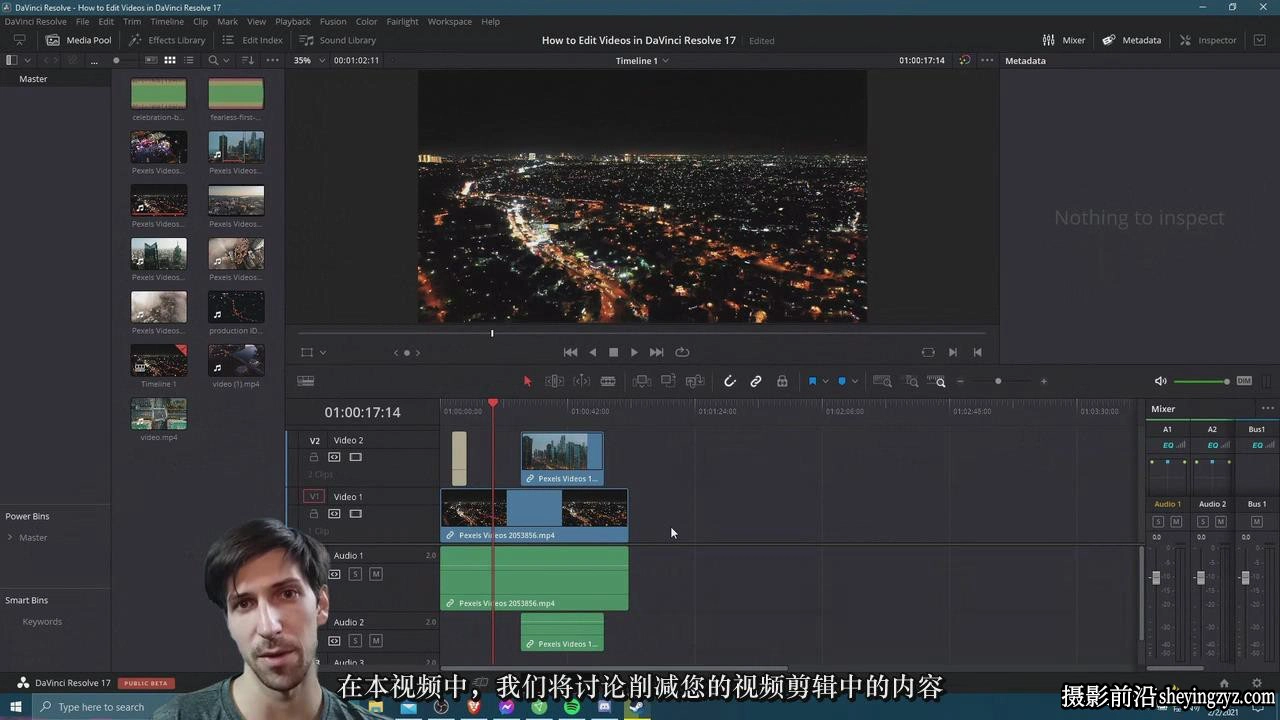Image resolution: width=1280 pixels, height=720 pixels.
Task: Open timeline view options icon
Action: (306, 381)
